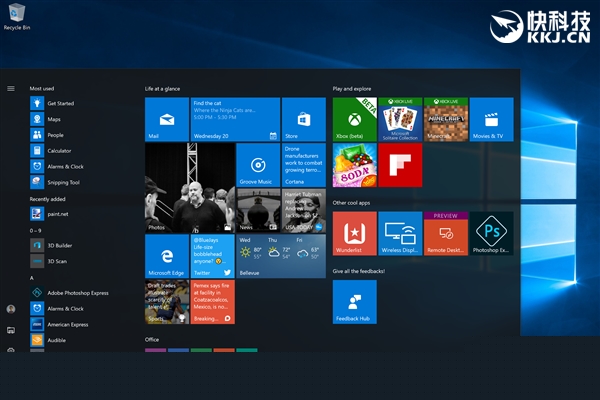This screenshot has height=400, width=600.
Task: Open the Flipboard tile
Action: pos(400,165)
